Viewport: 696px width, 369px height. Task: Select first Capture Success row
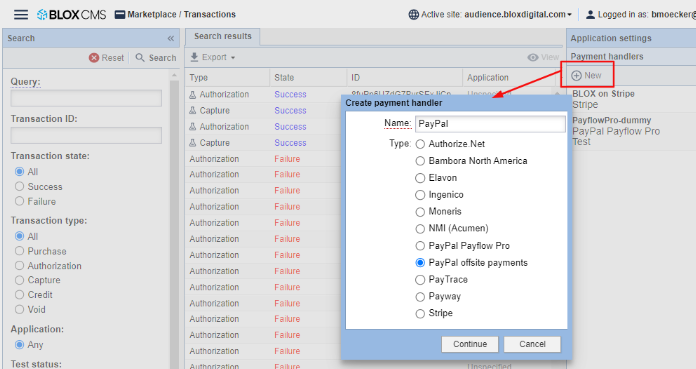click(264, 111)
